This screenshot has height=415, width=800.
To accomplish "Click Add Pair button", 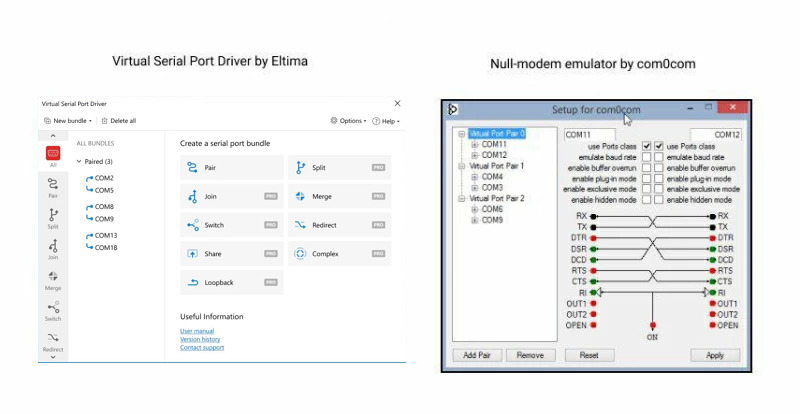I will (477, 355).
